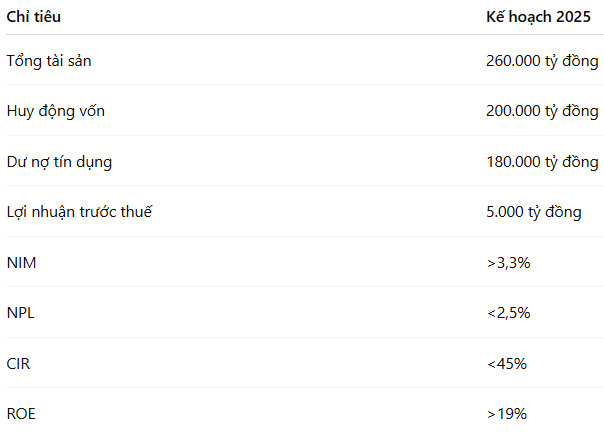Select the "Lợi nhuận trước thuế" label

click(x=79, y=212)
